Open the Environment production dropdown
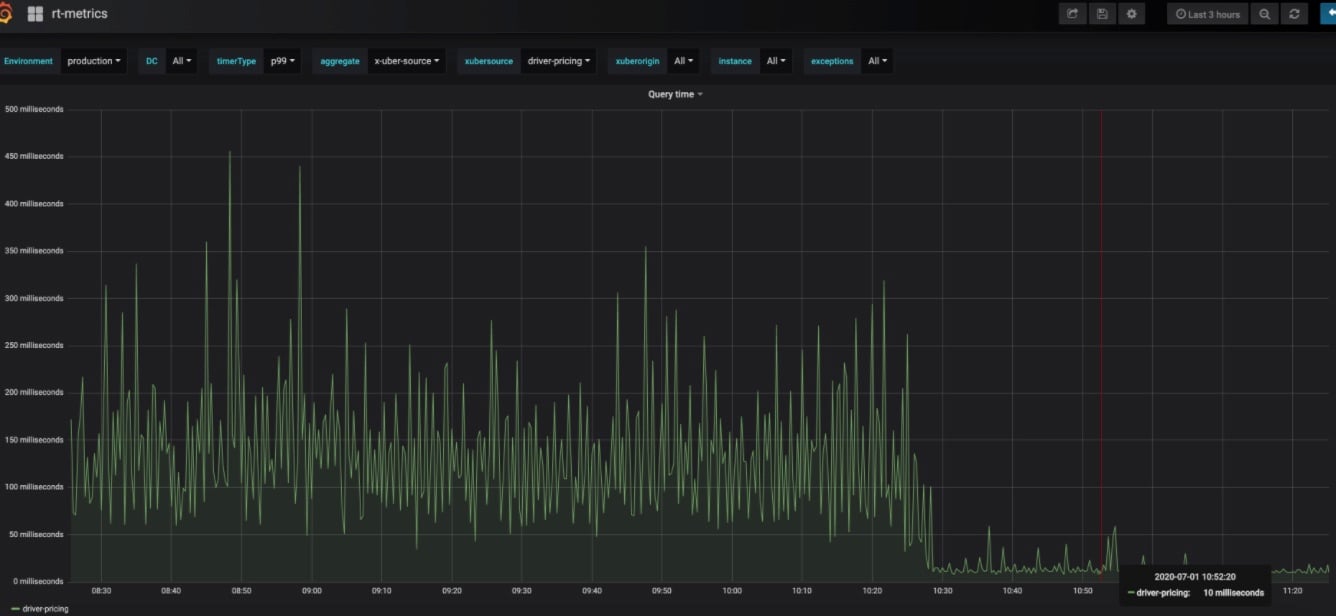Image resolution: width=1336 pixels, height=616 pixels. (x=93, y=61)
